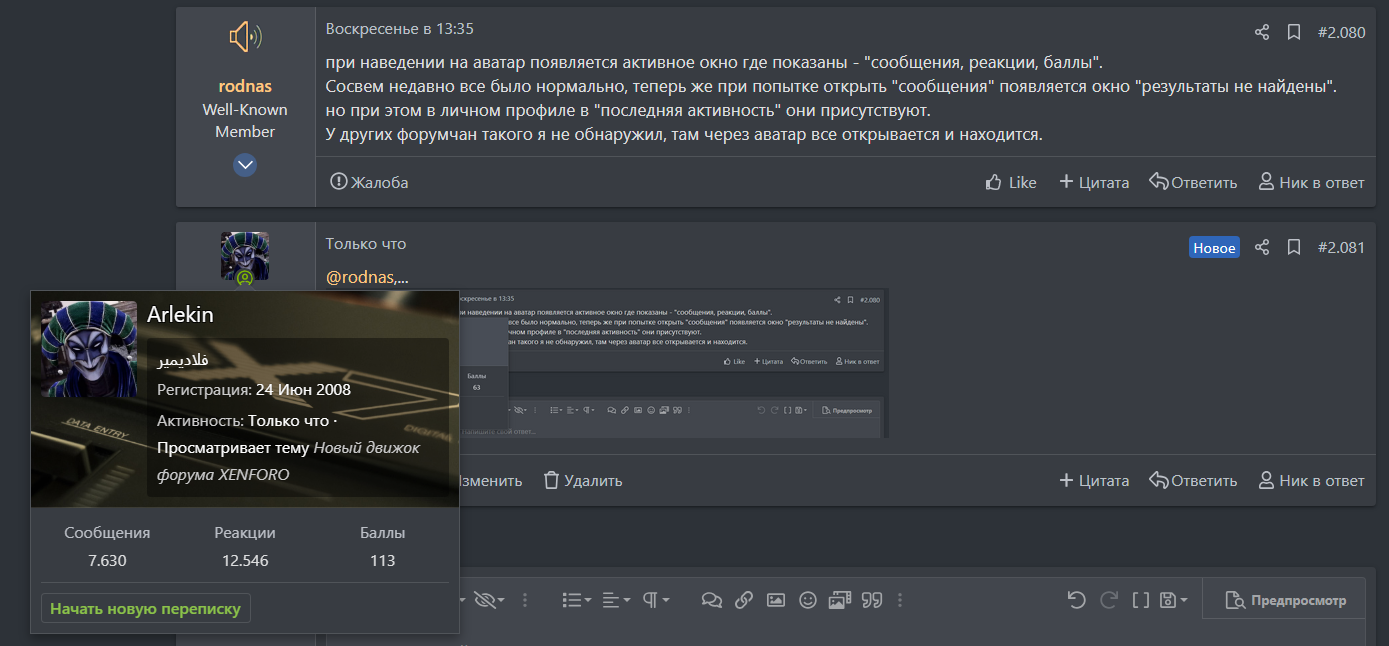Insert a conversation mention via speech-bubbles icon

click(711, 600)
